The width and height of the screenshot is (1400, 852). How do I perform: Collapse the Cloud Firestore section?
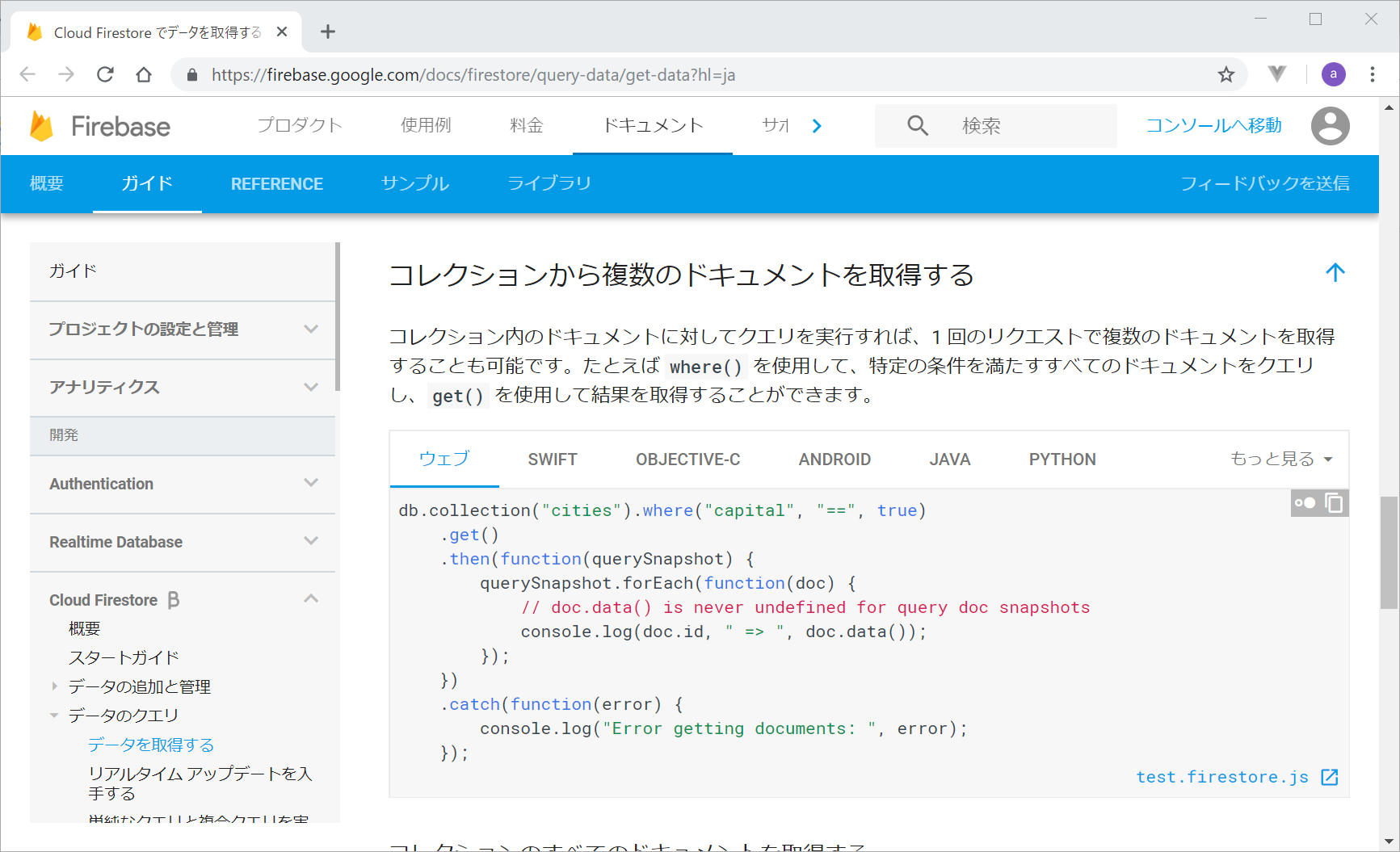[x=310, y=599]
